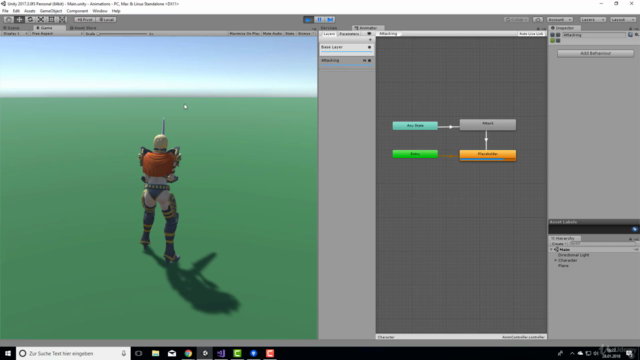Toggle Mute Audio in Game view
640x360 pixels.
[x=272, y=33]
